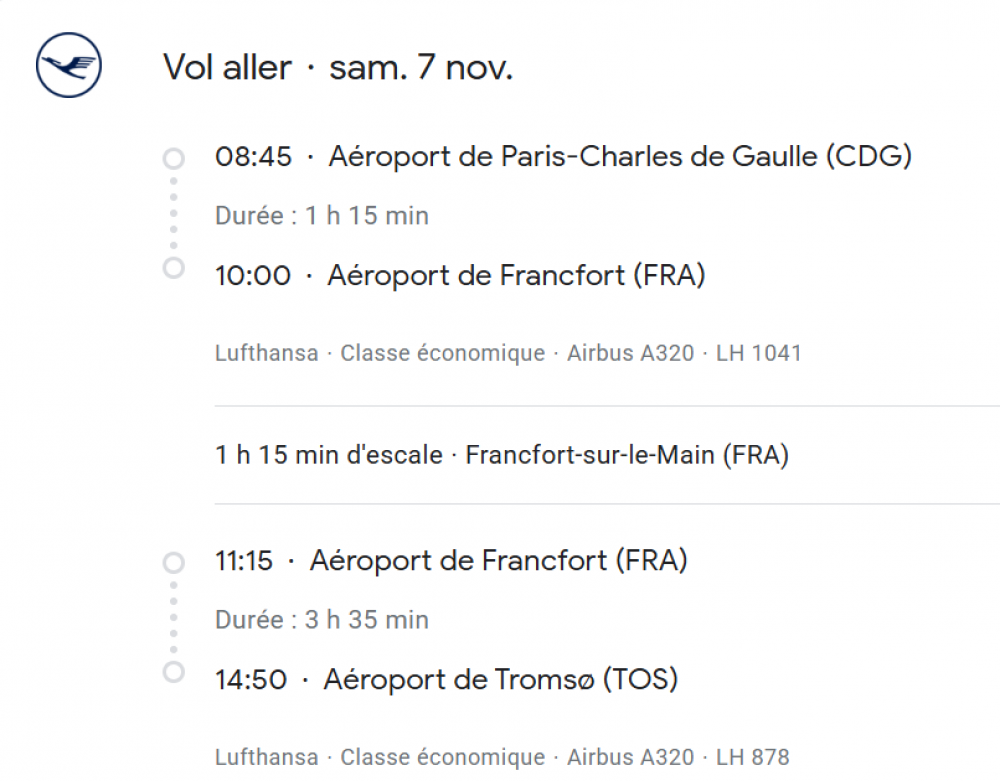
Task: Click dotted line between CDG and Francfort
Action: 174,213
